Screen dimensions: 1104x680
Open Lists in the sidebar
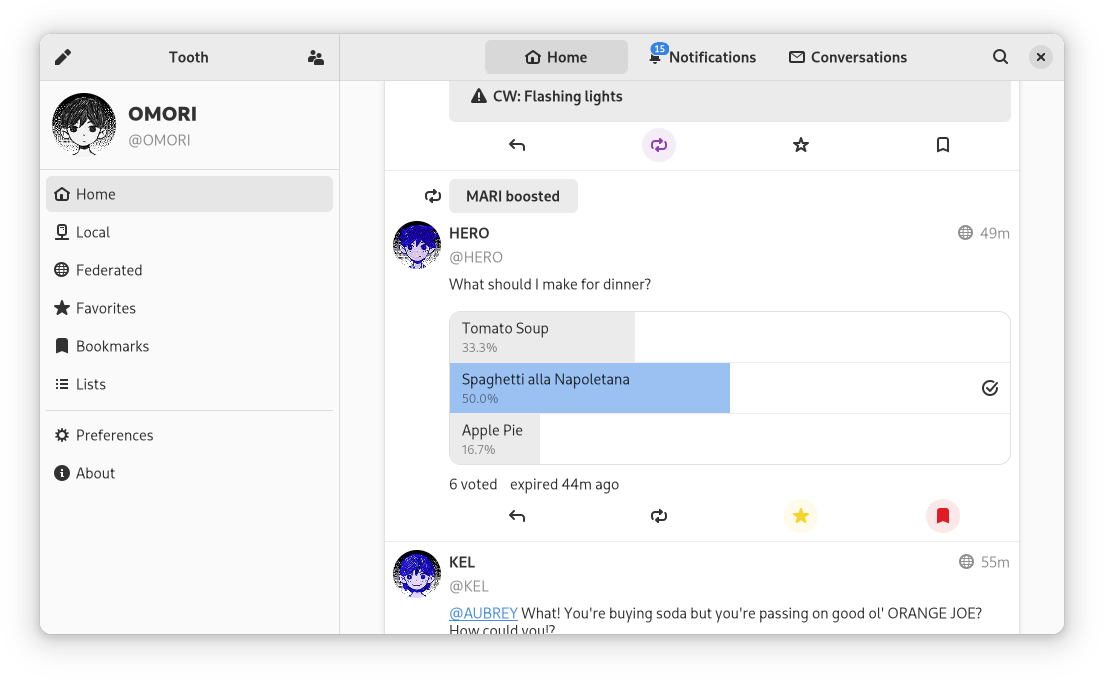(x=189, y=384)
